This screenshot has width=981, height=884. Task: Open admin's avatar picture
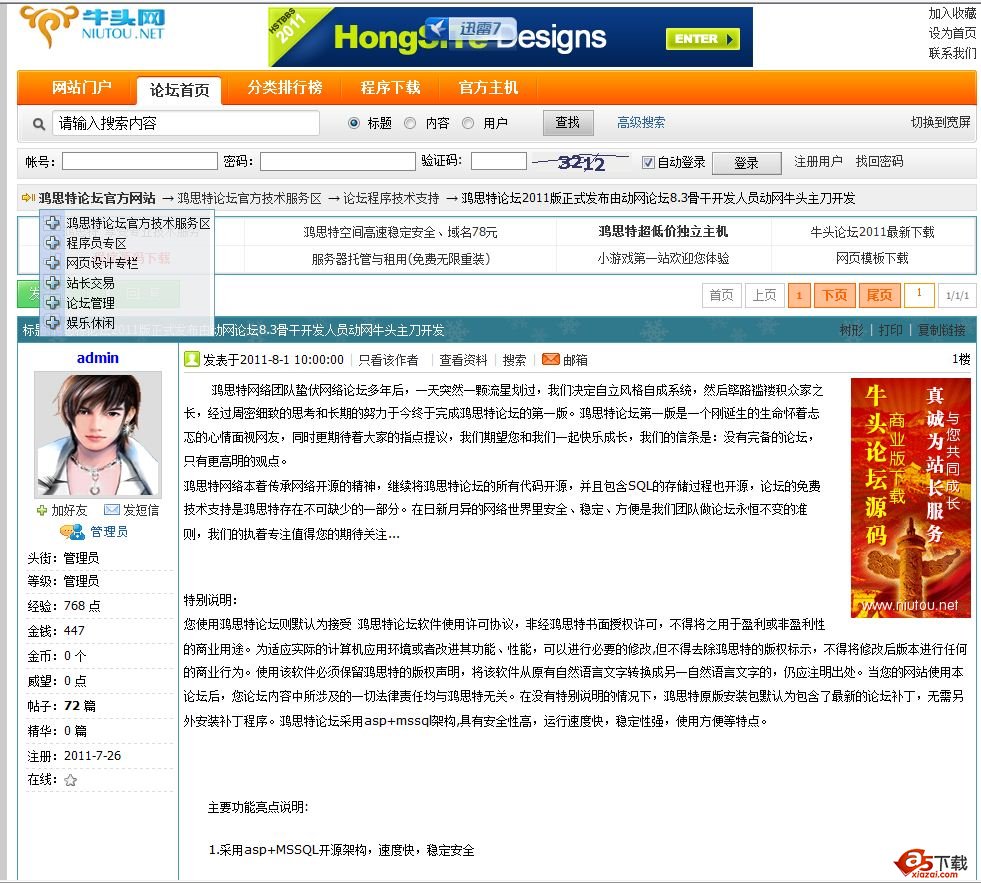98,435
